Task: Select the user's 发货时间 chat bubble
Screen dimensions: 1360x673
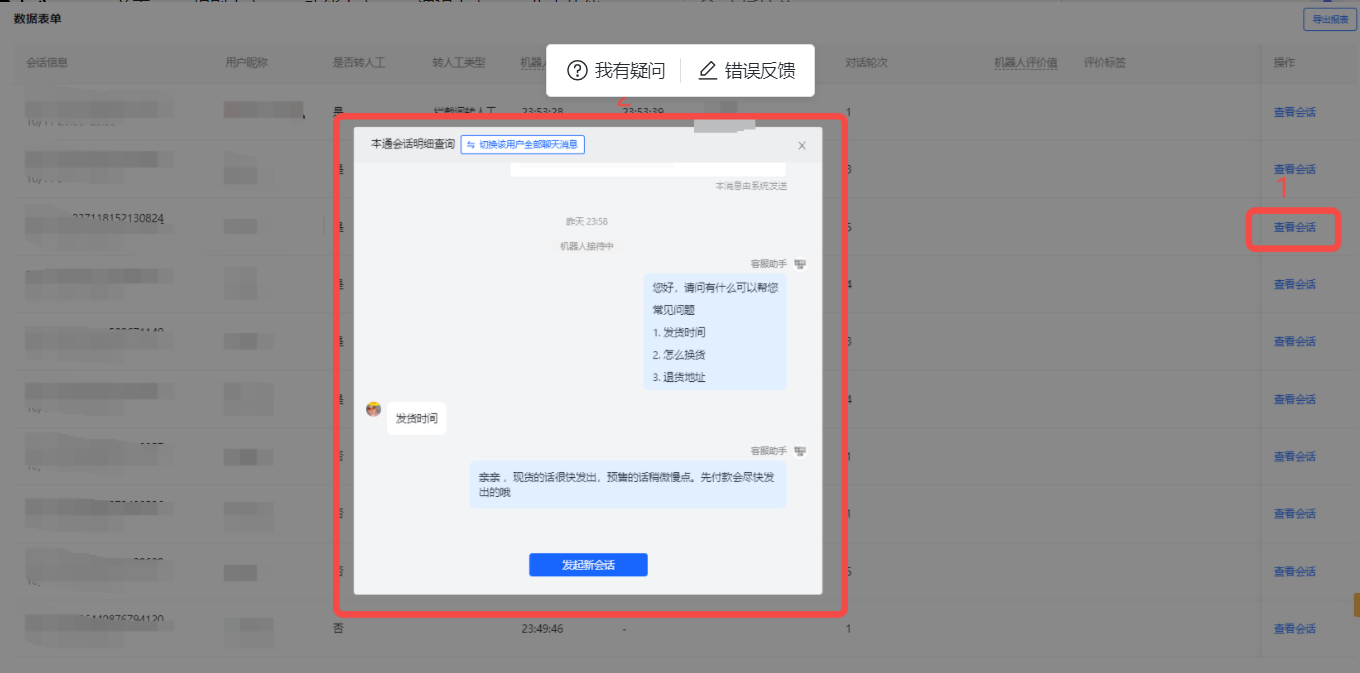Action: click(x=416, y=418)
